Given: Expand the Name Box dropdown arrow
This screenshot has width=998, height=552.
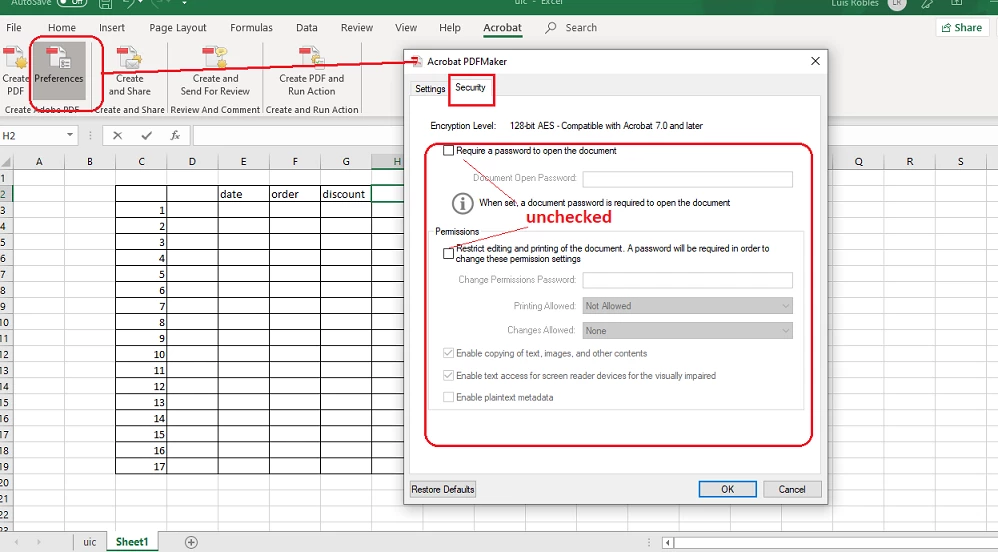Looking at the screenshot, I should pos(70,136).
